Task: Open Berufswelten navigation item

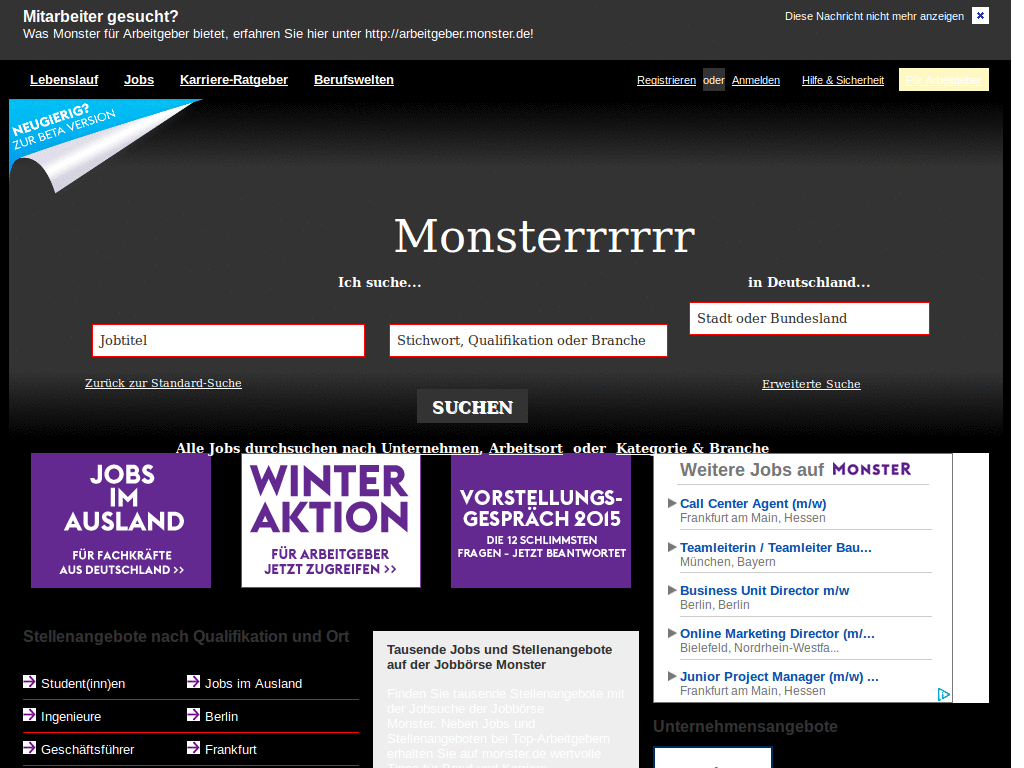Action: pyautogui.click(x=354, y=80)
